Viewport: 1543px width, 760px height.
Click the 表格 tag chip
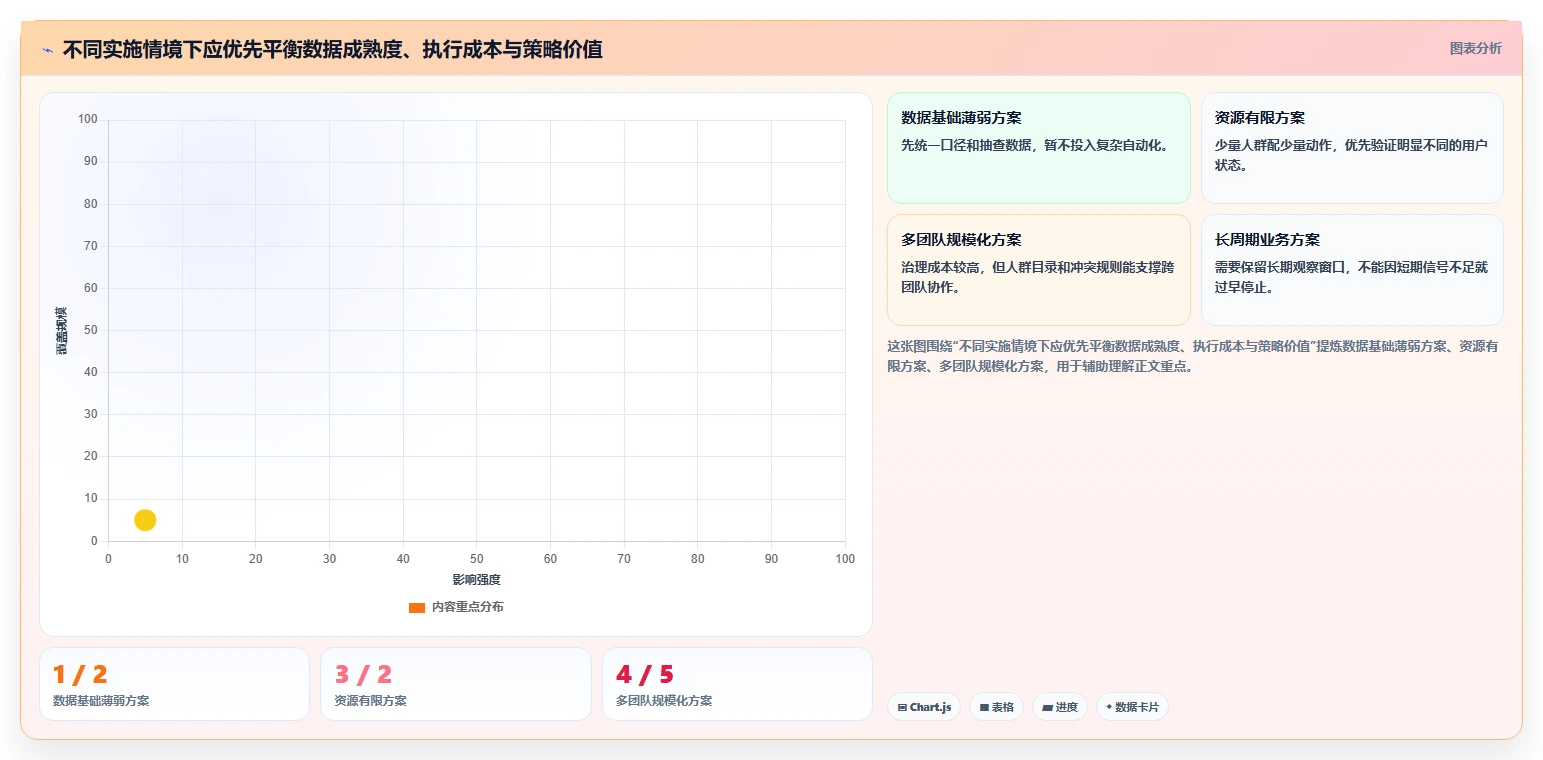[996, 707]
